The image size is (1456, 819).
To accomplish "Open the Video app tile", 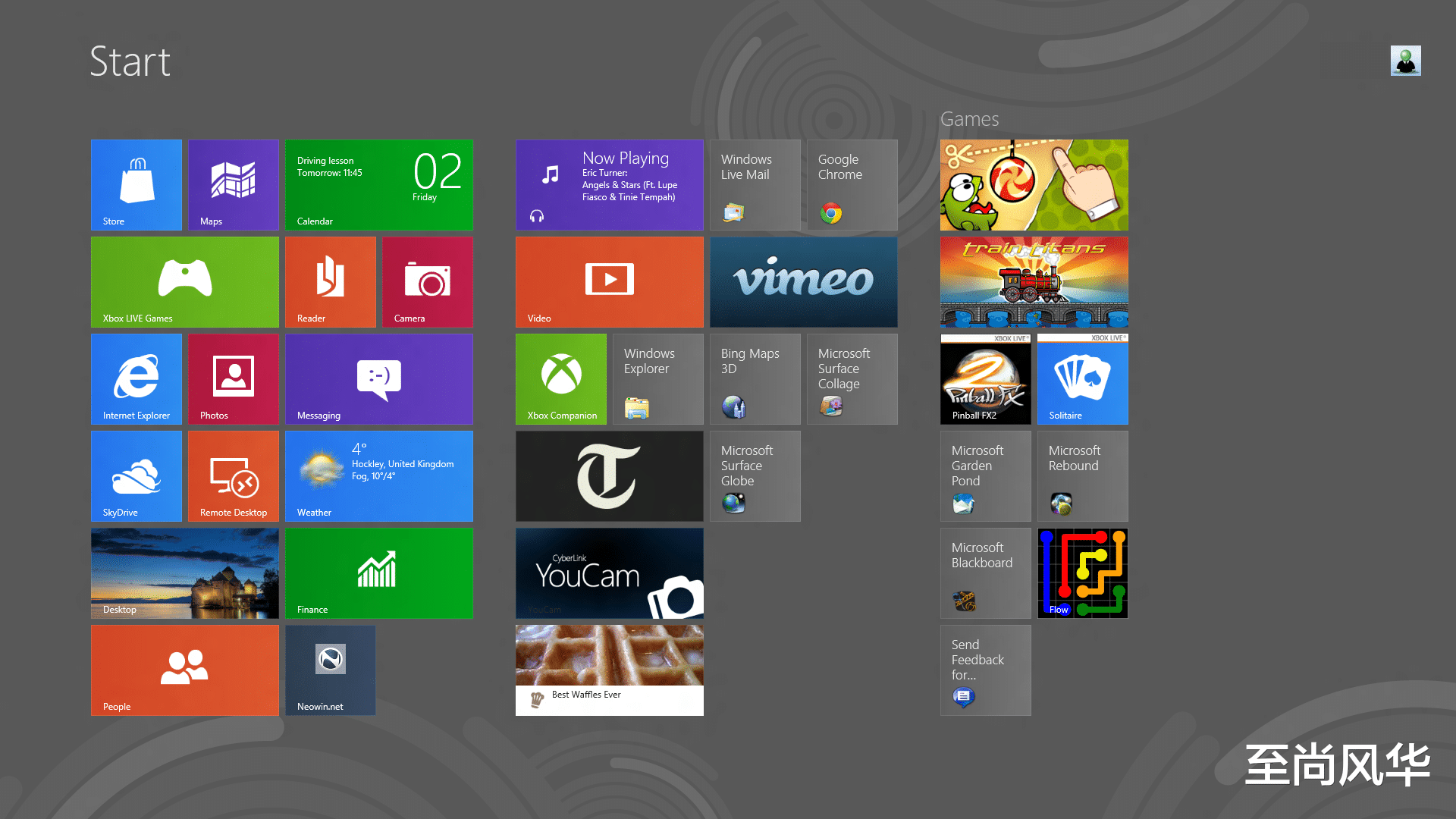I will click(609, 281).
